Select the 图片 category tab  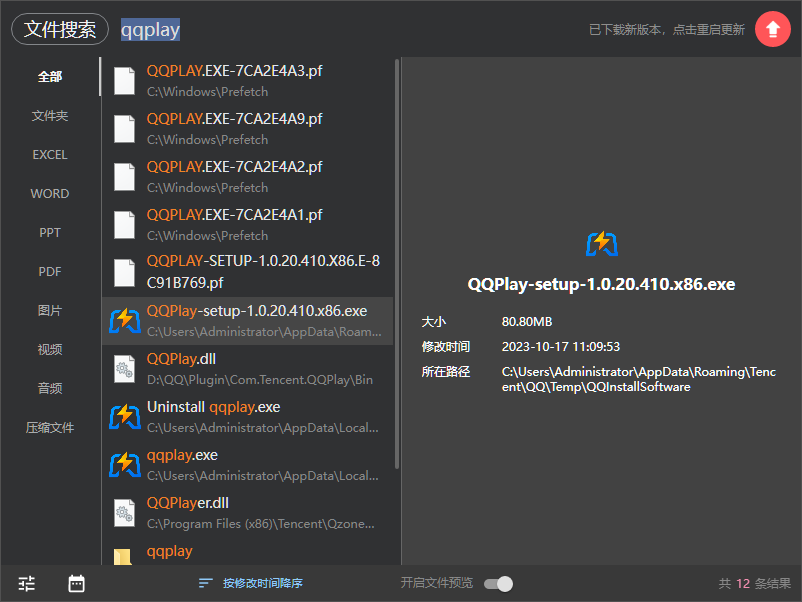pyautogui.click(x=50, y=310)
